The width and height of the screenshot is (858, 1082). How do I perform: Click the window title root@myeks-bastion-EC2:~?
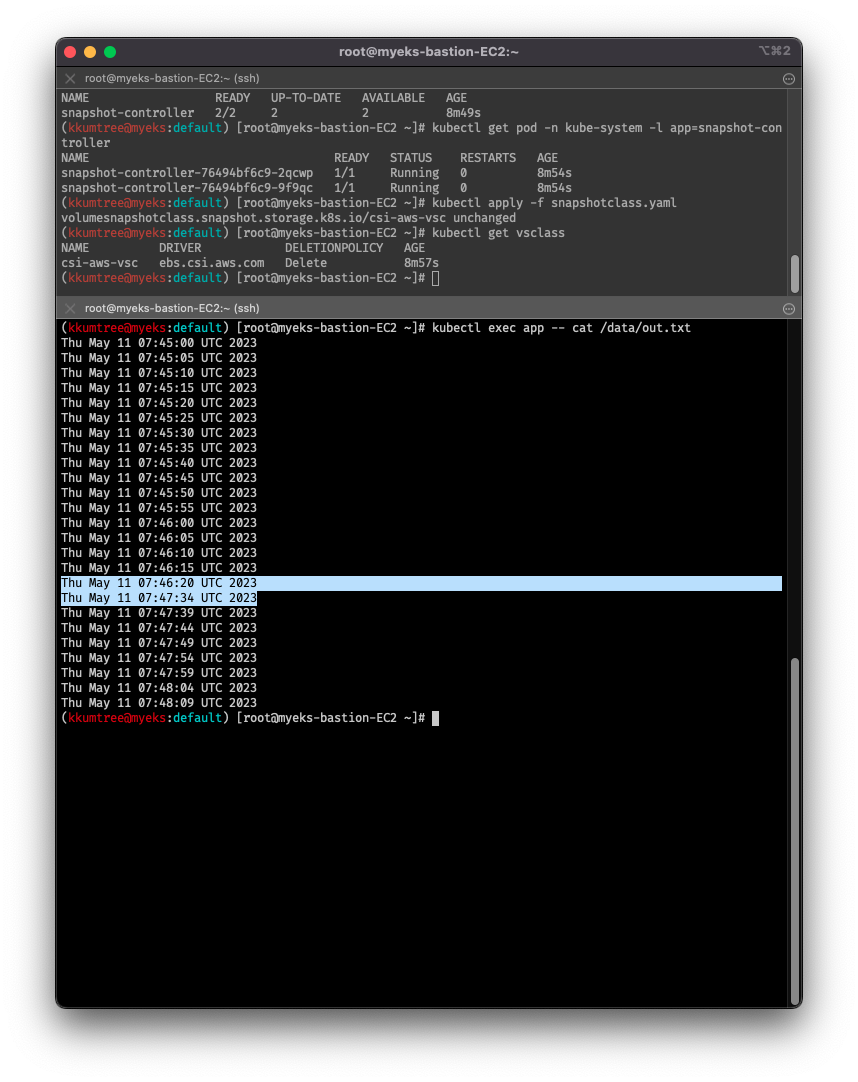pos(429,52)
